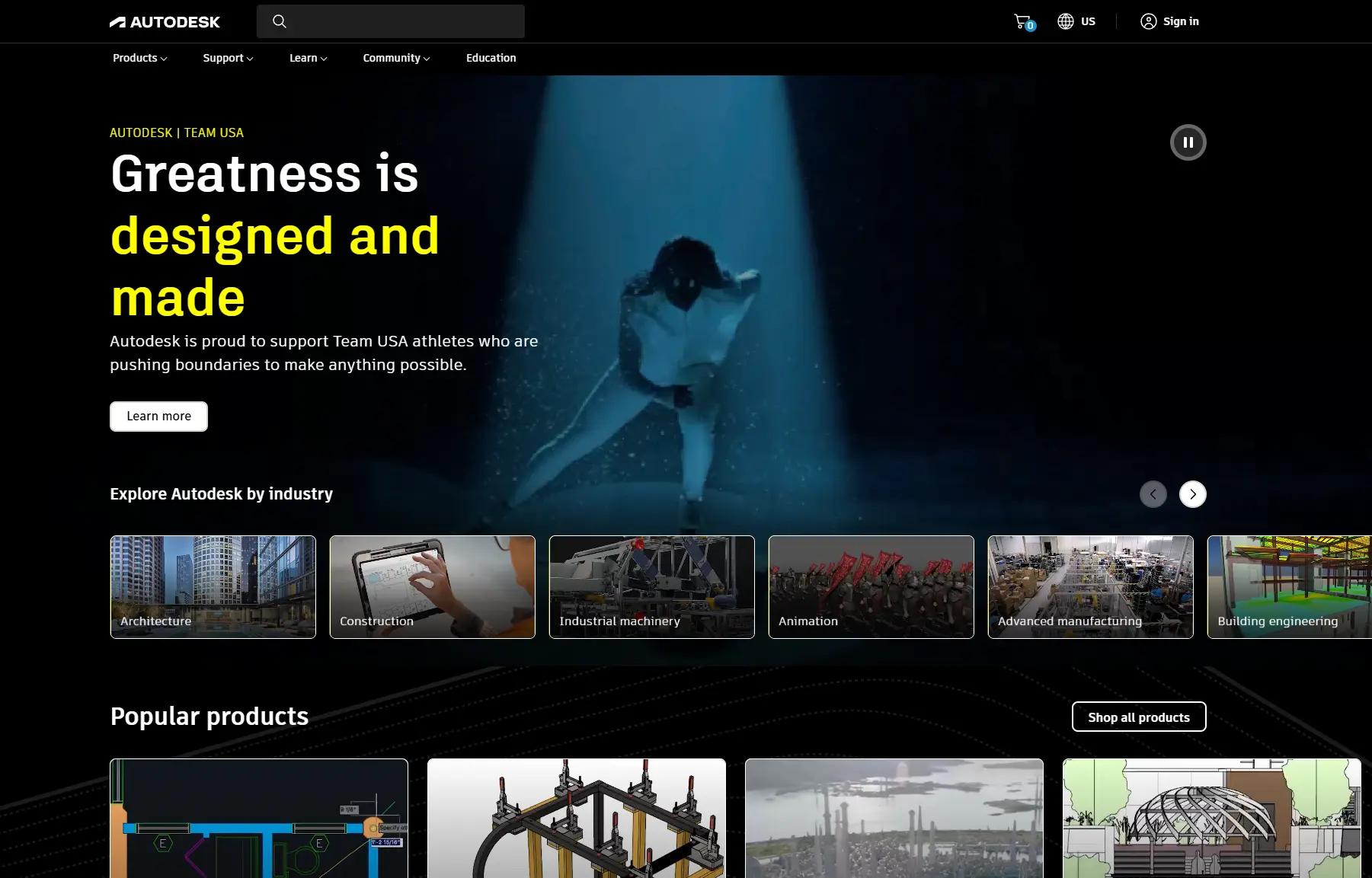Click the globe icon to change region

[1064, 21]
